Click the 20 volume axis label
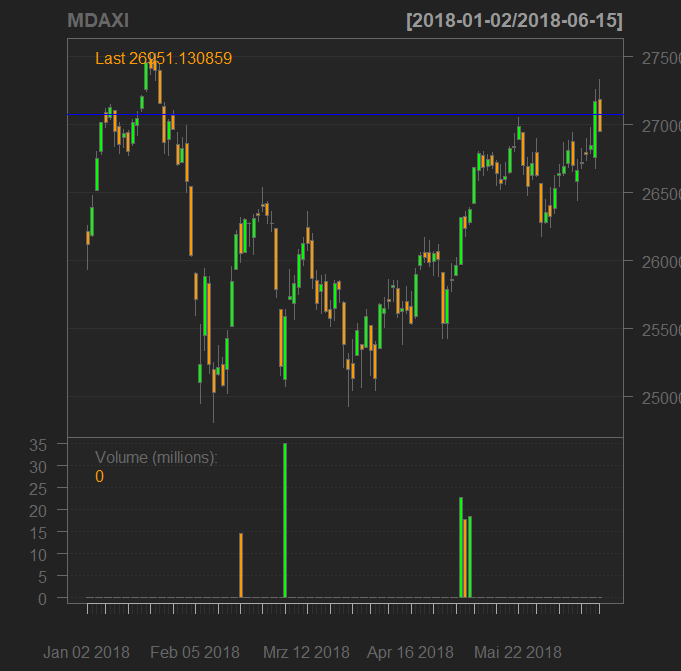 click(39, 510)
